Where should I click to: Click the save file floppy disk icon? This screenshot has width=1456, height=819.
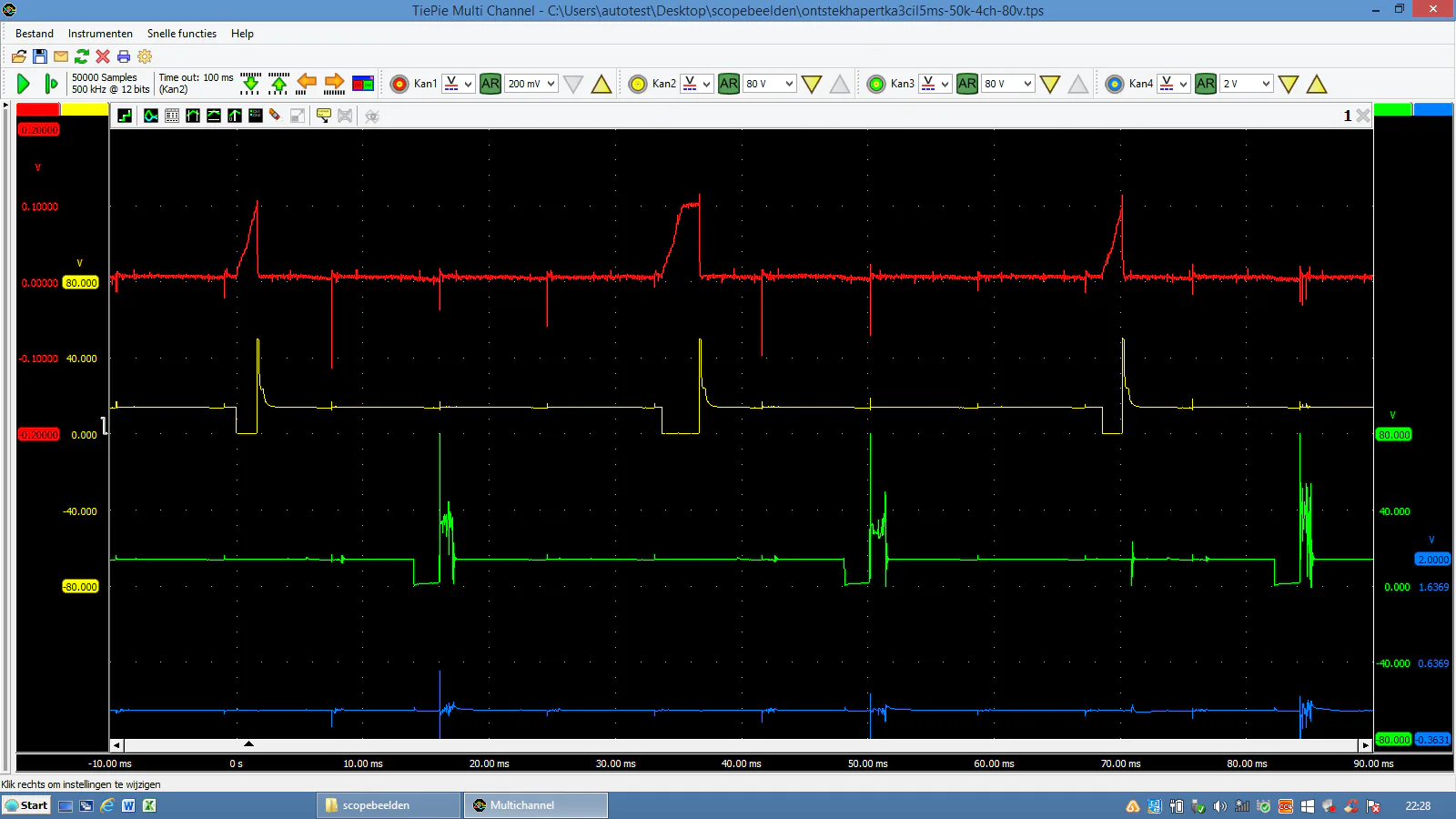click(x=40, y=56)
